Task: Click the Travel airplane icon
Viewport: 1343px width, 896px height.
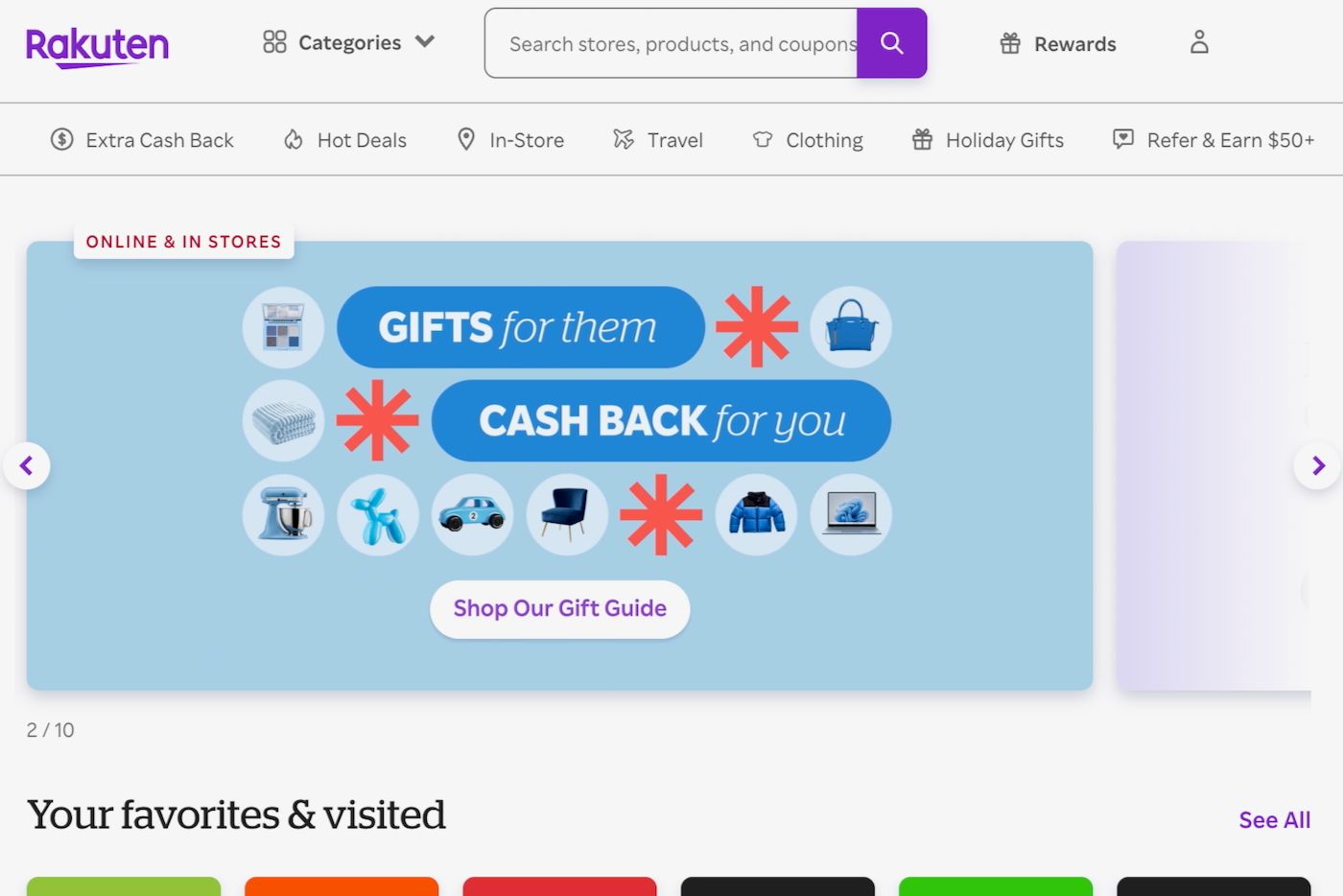Action: tap(624, 139)
